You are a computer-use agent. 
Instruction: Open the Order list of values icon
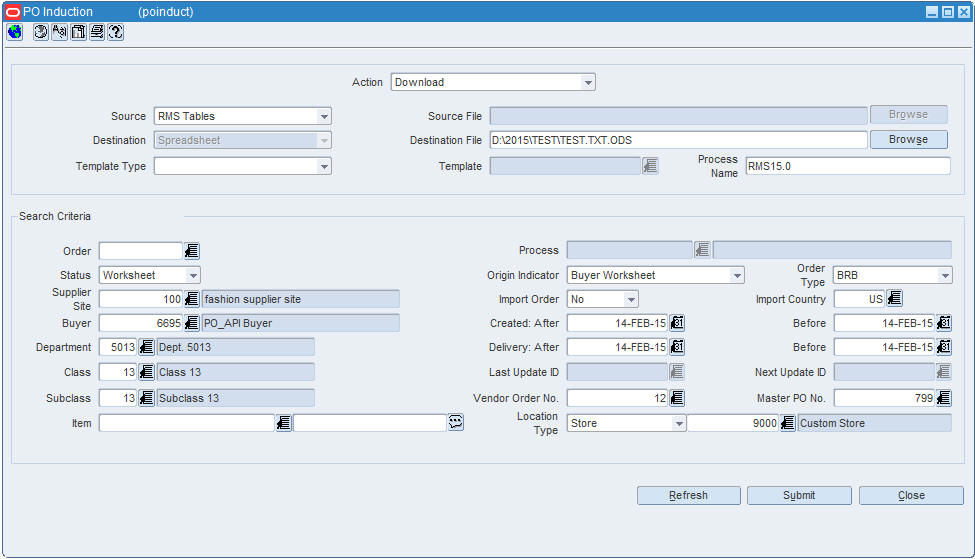pos(192,251)
